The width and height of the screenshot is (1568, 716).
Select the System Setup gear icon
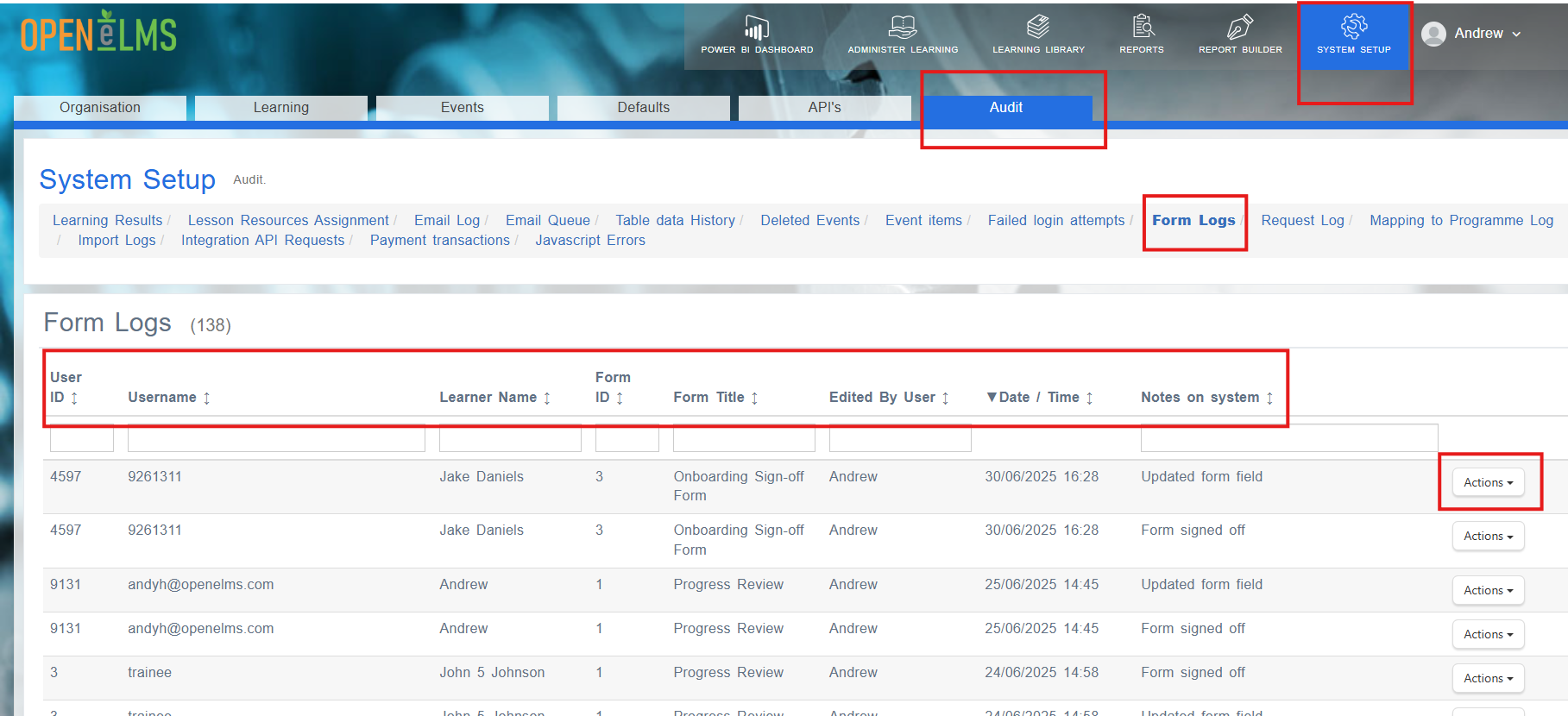tap(1354, 28)
